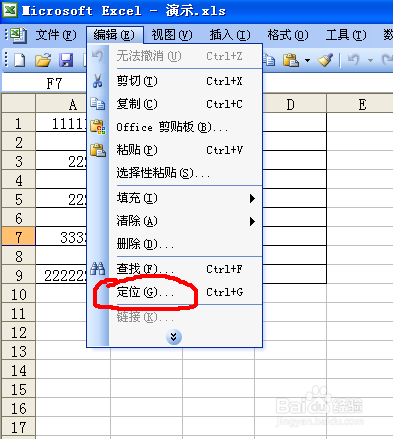The width and height of the screenshot is (393, 439).
Task: Select 选择性粘贴(S)... menu entry
Action: (x=186, y=173)
